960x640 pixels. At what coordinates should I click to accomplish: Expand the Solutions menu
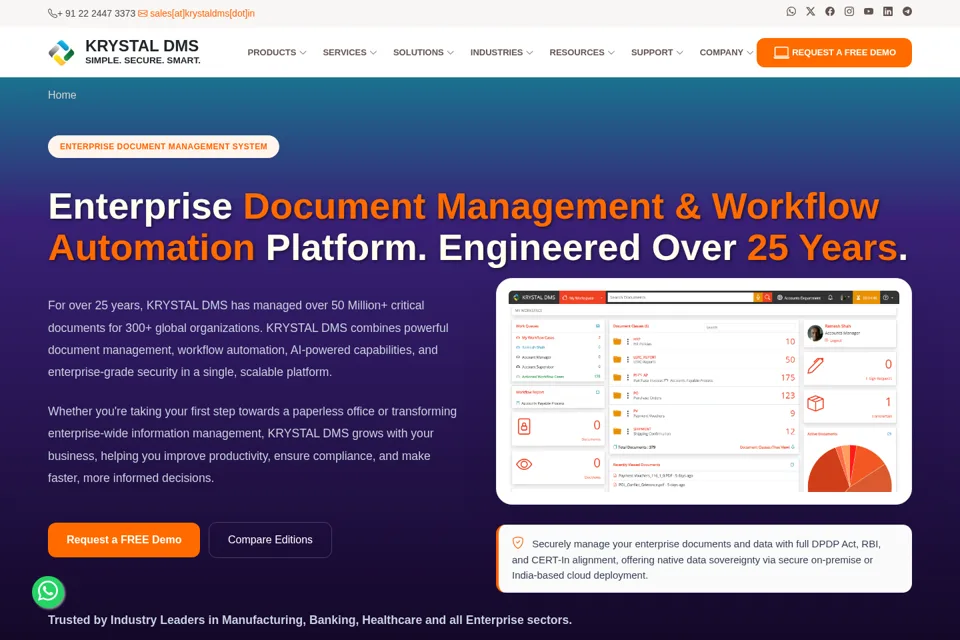423,53
